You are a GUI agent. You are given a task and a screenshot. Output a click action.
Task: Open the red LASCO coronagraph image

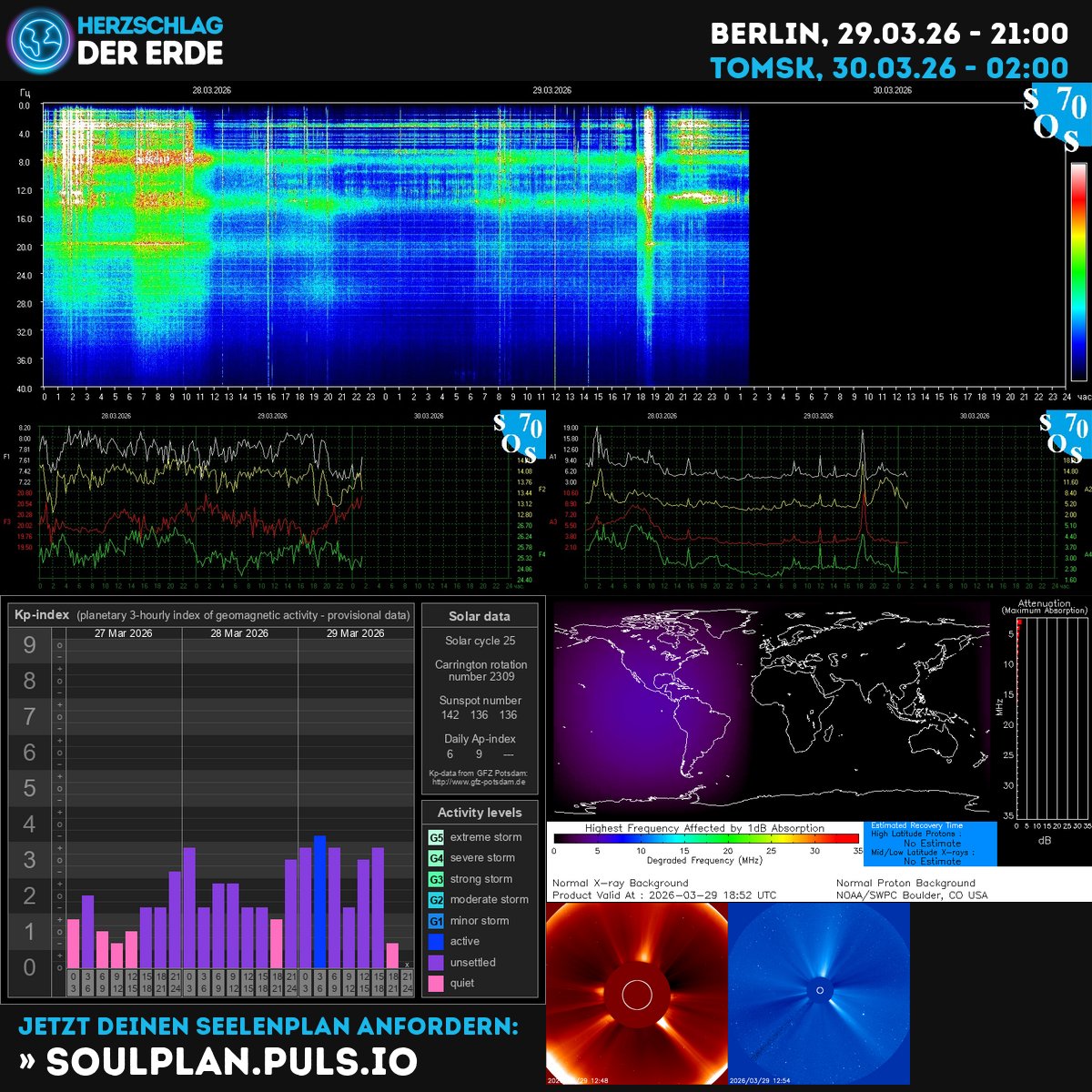(x=637, y=994)
